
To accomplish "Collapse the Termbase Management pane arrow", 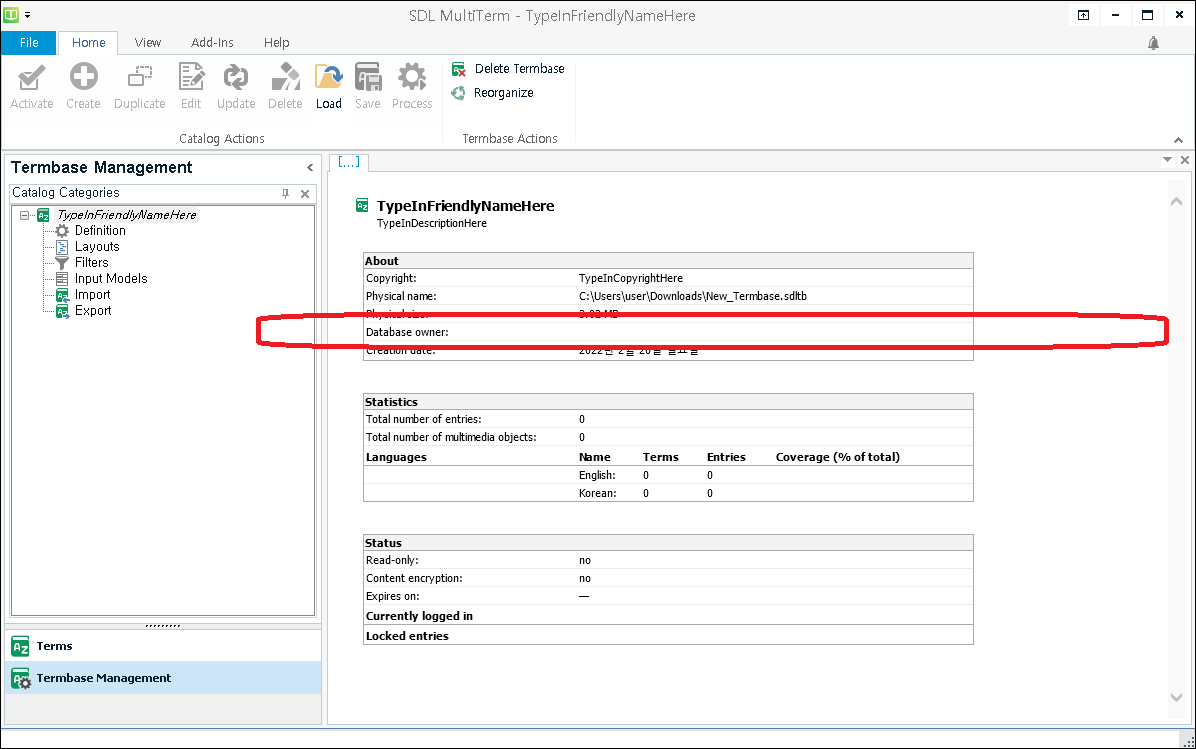I will point(310,168).
